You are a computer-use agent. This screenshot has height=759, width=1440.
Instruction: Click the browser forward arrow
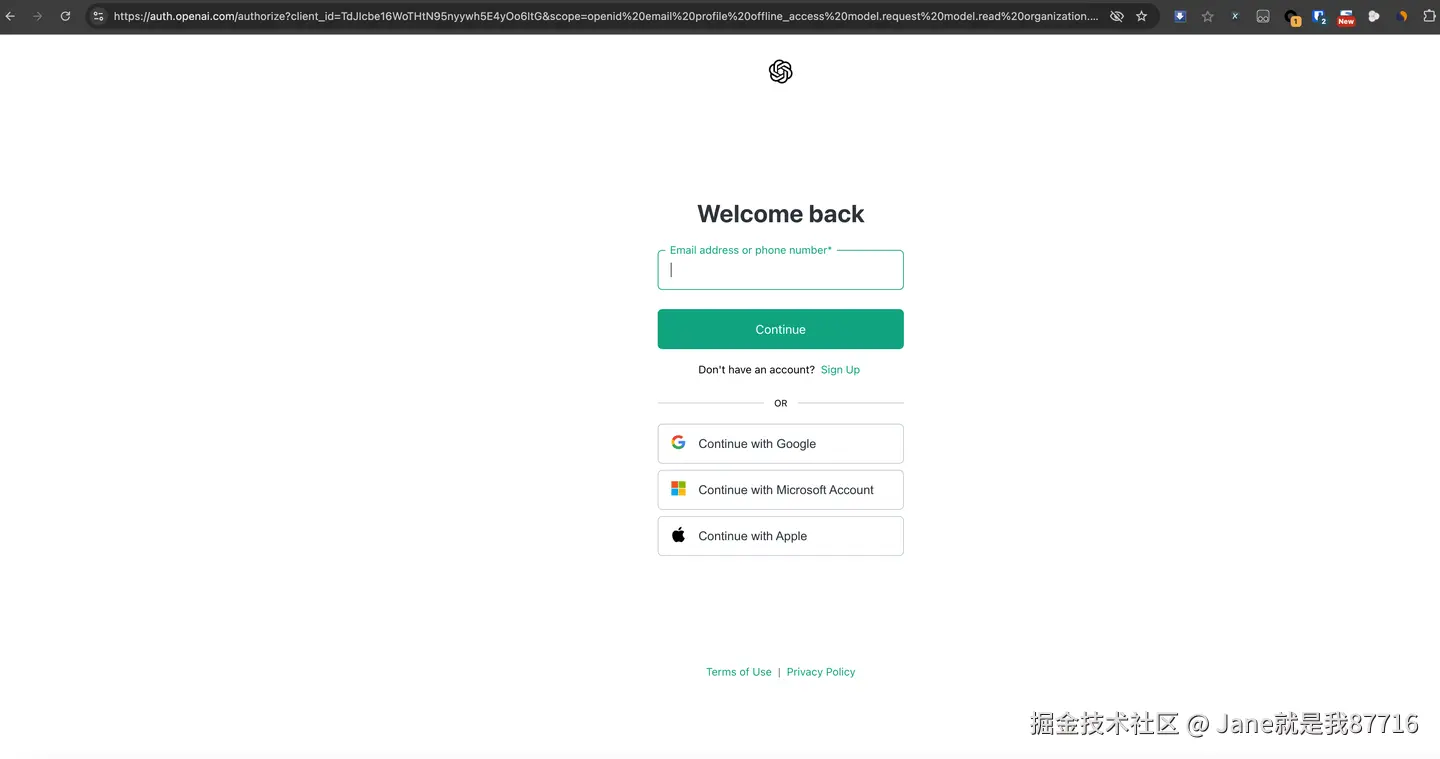[38, 16]
